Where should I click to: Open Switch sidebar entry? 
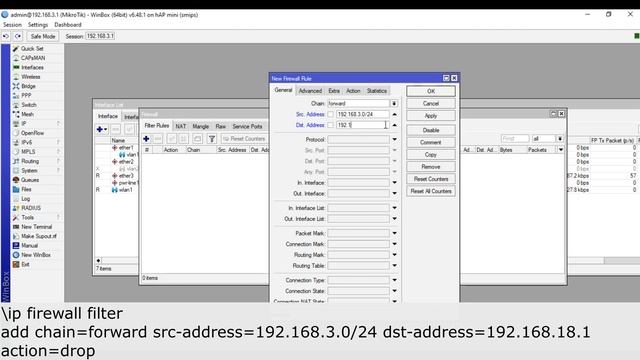point(29,105)
